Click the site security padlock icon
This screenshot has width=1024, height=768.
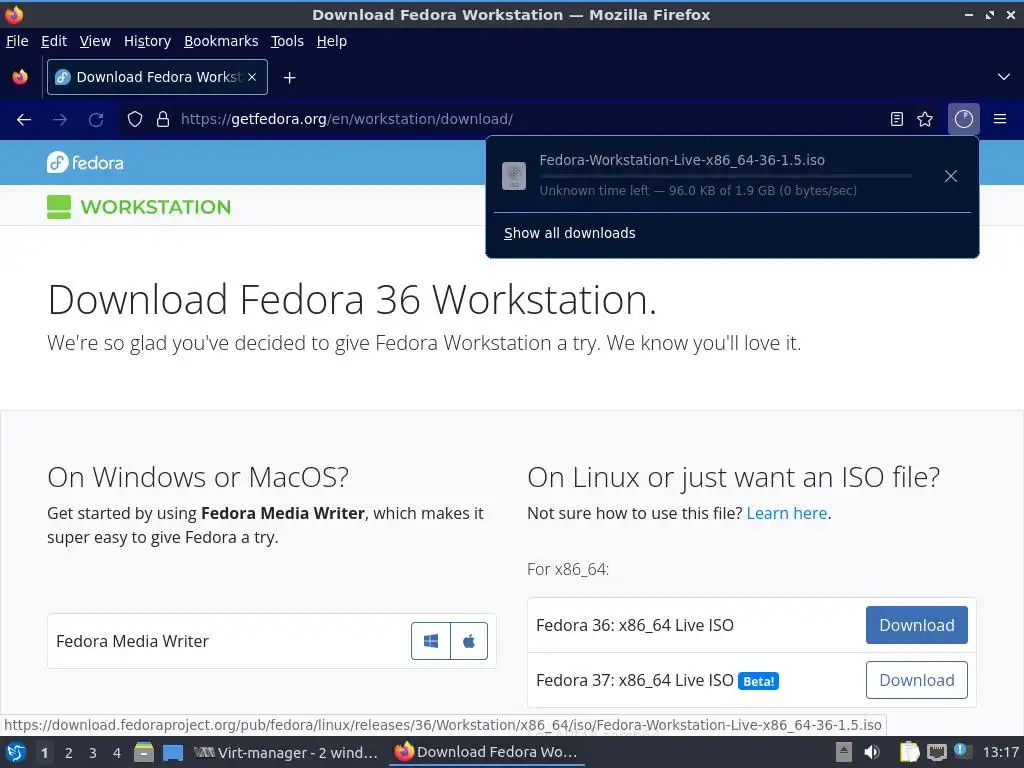click(x=163, y=119)
